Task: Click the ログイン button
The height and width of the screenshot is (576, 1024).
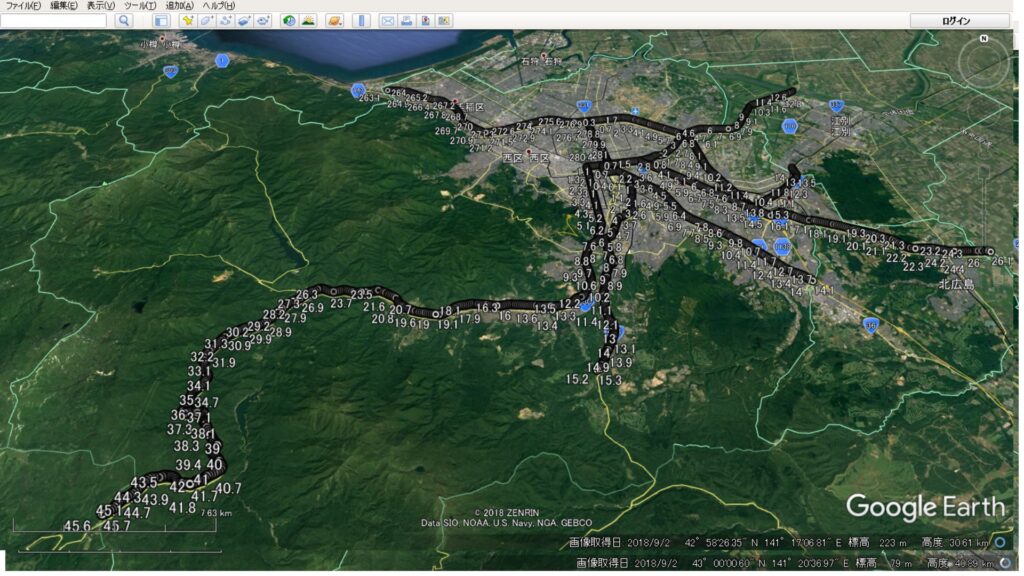Action: pos(959,20)
